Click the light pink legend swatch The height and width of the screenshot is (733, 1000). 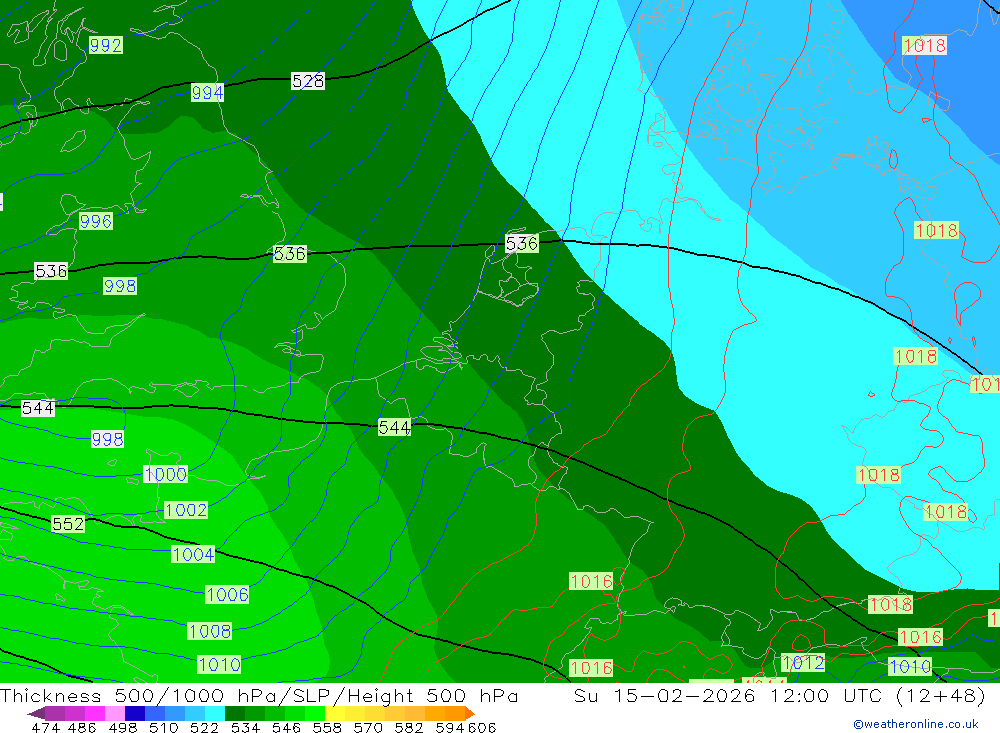pyautogui.click(x=115, y=713)
